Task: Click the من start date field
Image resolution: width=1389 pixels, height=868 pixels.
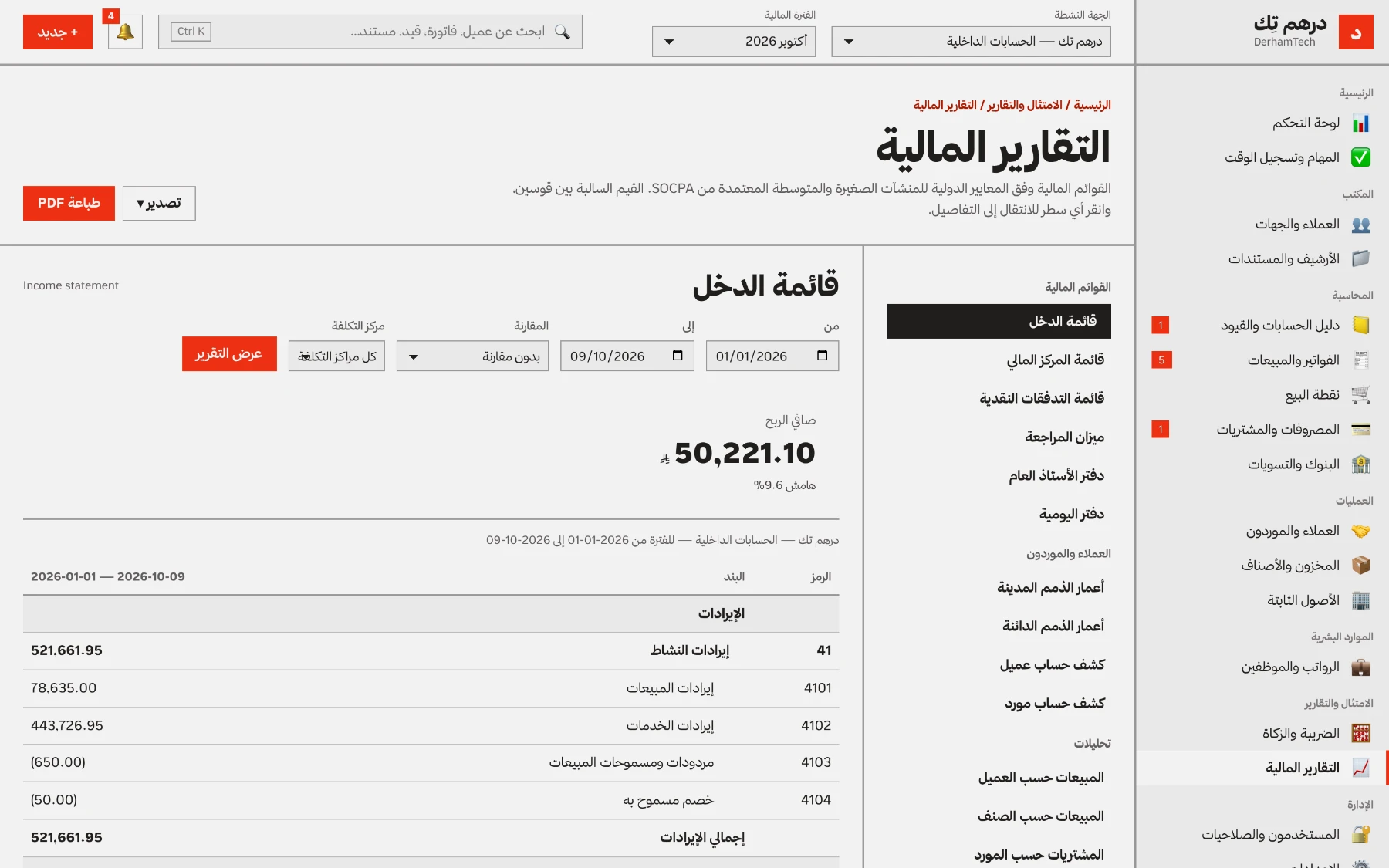Action: tap(772, 356)
